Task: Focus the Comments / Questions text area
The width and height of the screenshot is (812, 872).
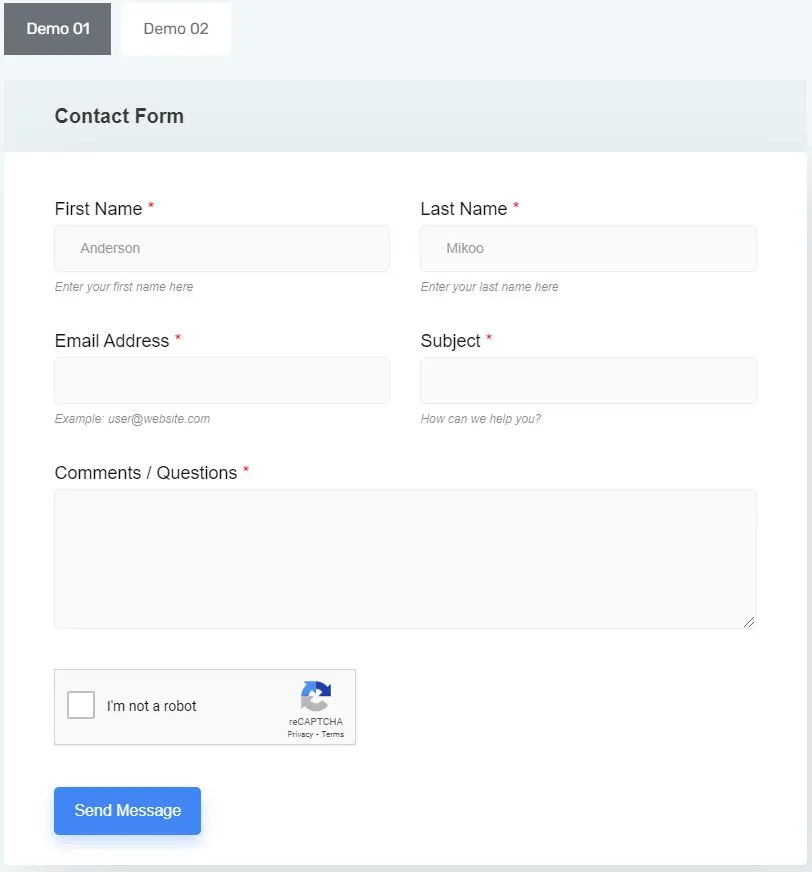Action: (405, 558)
